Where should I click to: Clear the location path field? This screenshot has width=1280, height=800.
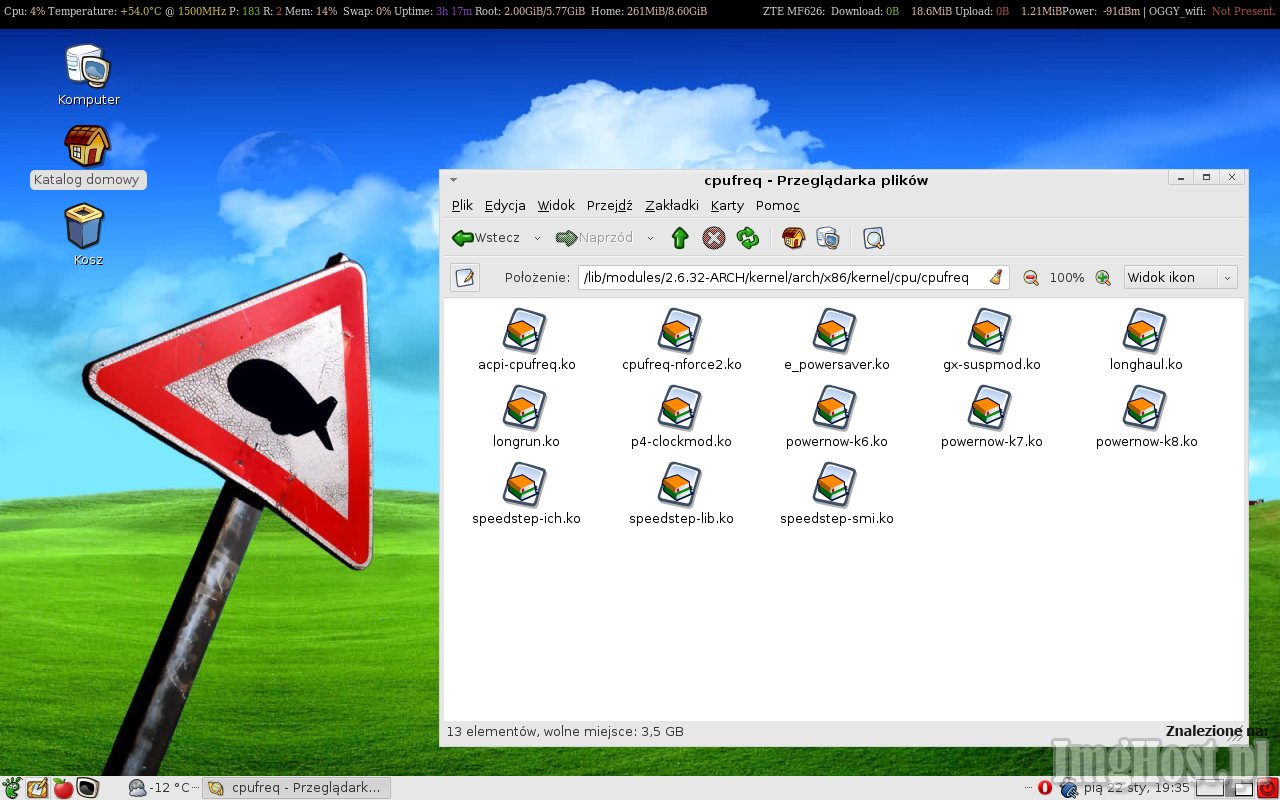995,277
